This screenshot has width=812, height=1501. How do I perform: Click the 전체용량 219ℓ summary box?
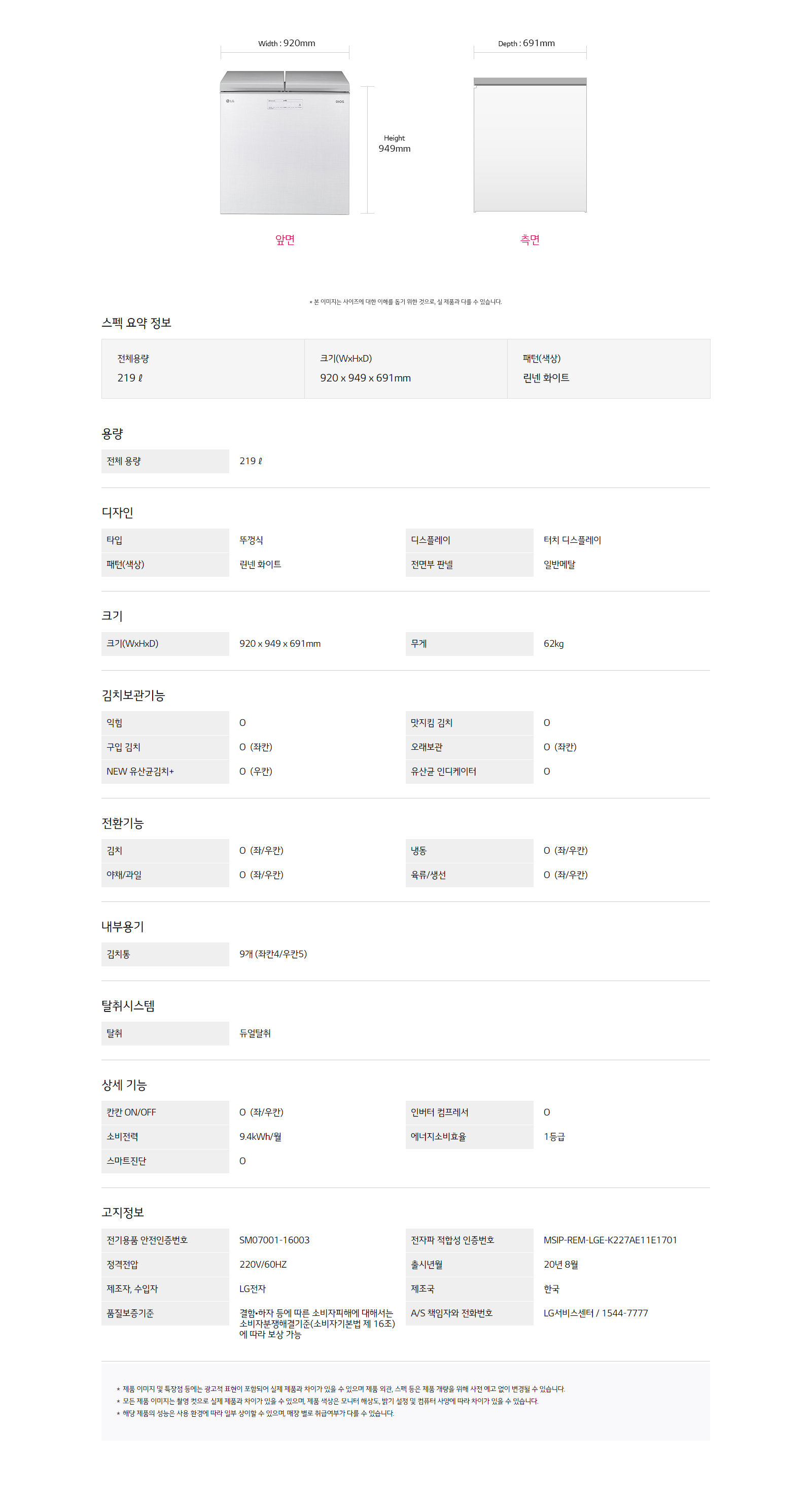coord(203,368)
